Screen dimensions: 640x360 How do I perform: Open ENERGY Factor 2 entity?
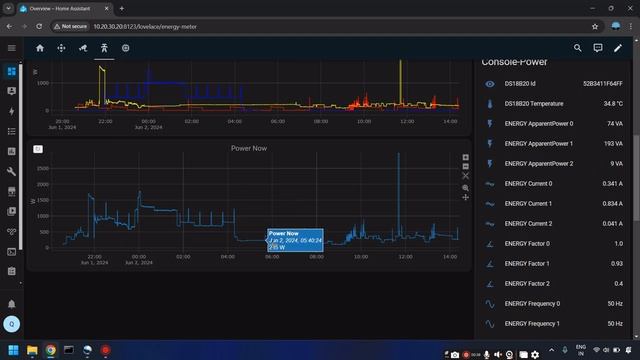tap(553, 284)
